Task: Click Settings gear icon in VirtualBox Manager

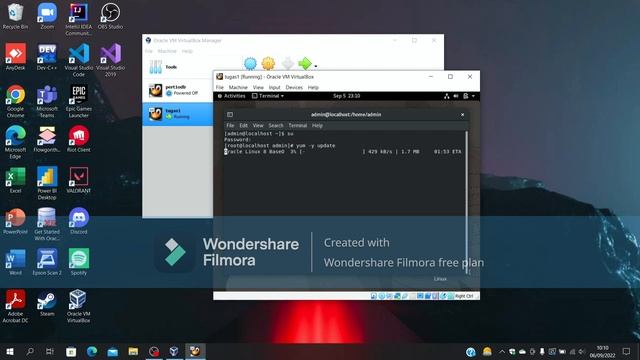Action: tap(268, 64)
